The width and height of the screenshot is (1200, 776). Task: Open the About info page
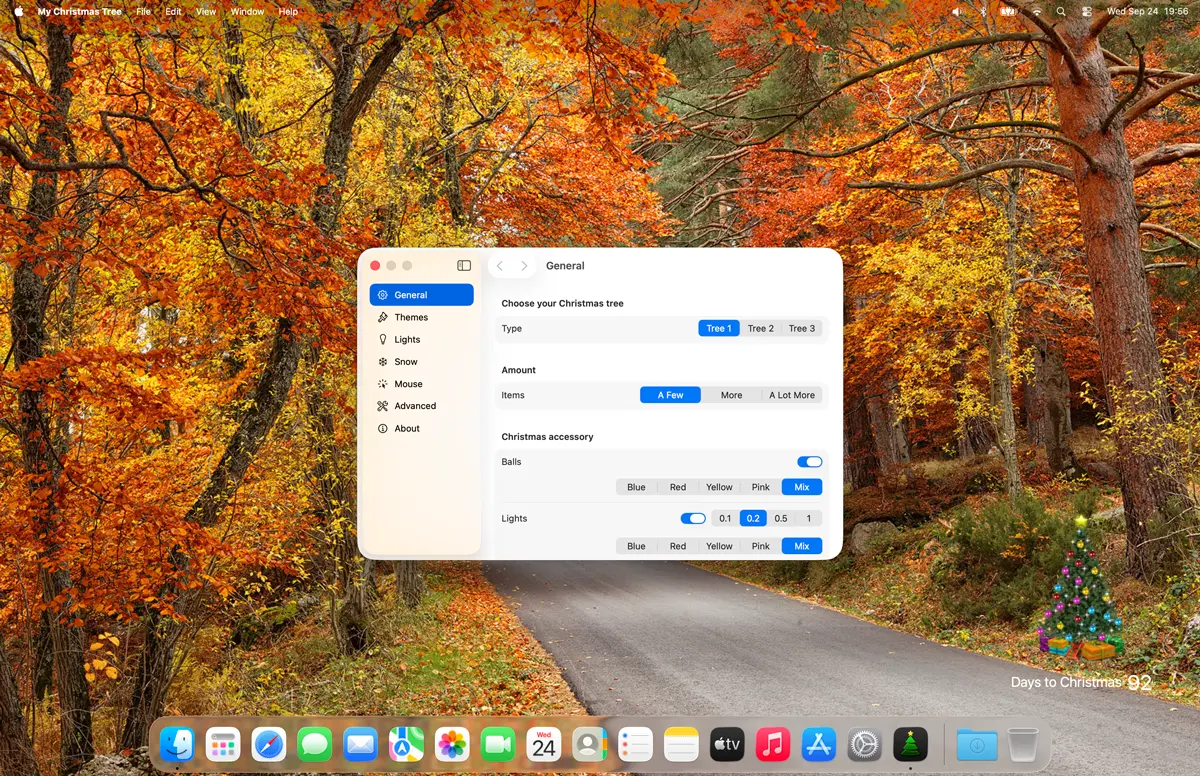[406, 428]
